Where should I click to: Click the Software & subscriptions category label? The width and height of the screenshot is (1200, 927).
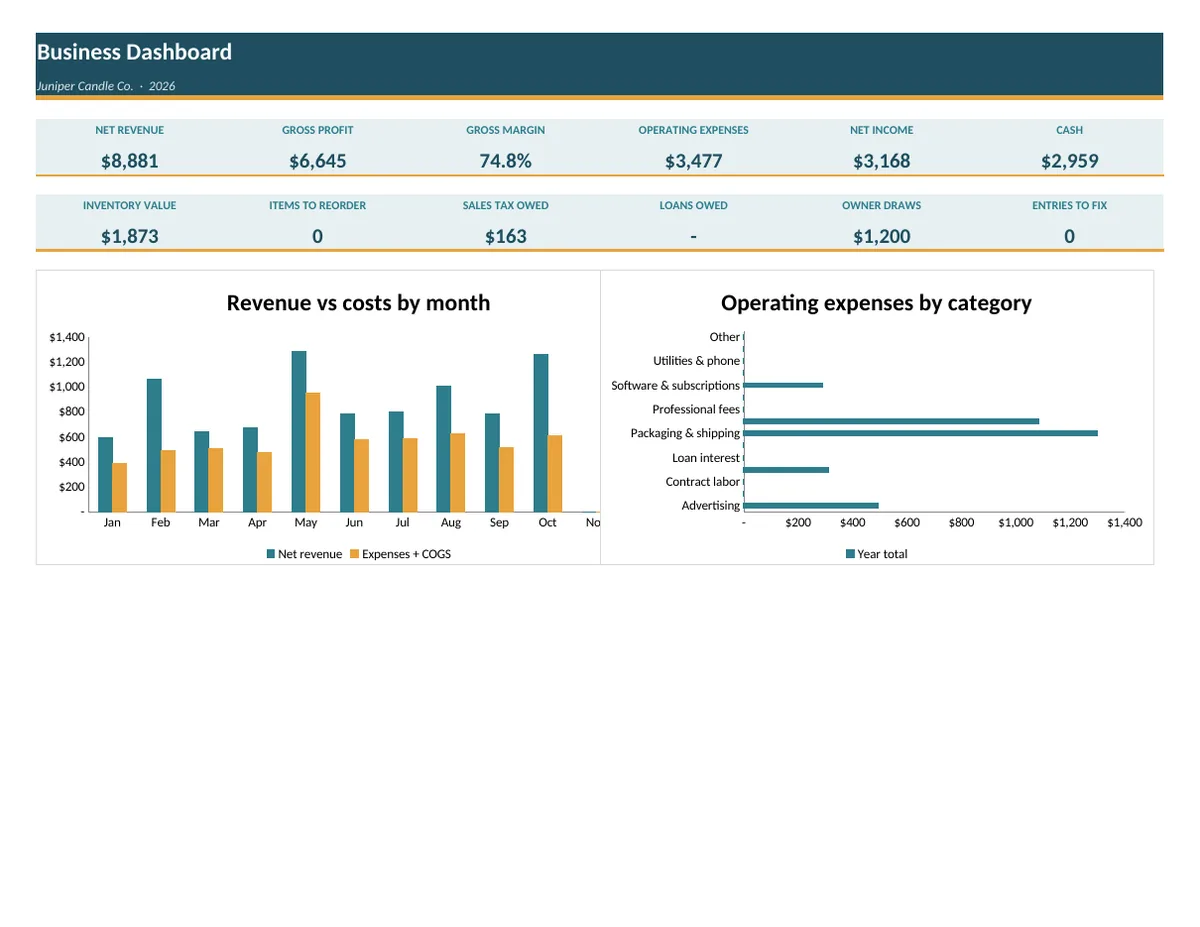676,385
